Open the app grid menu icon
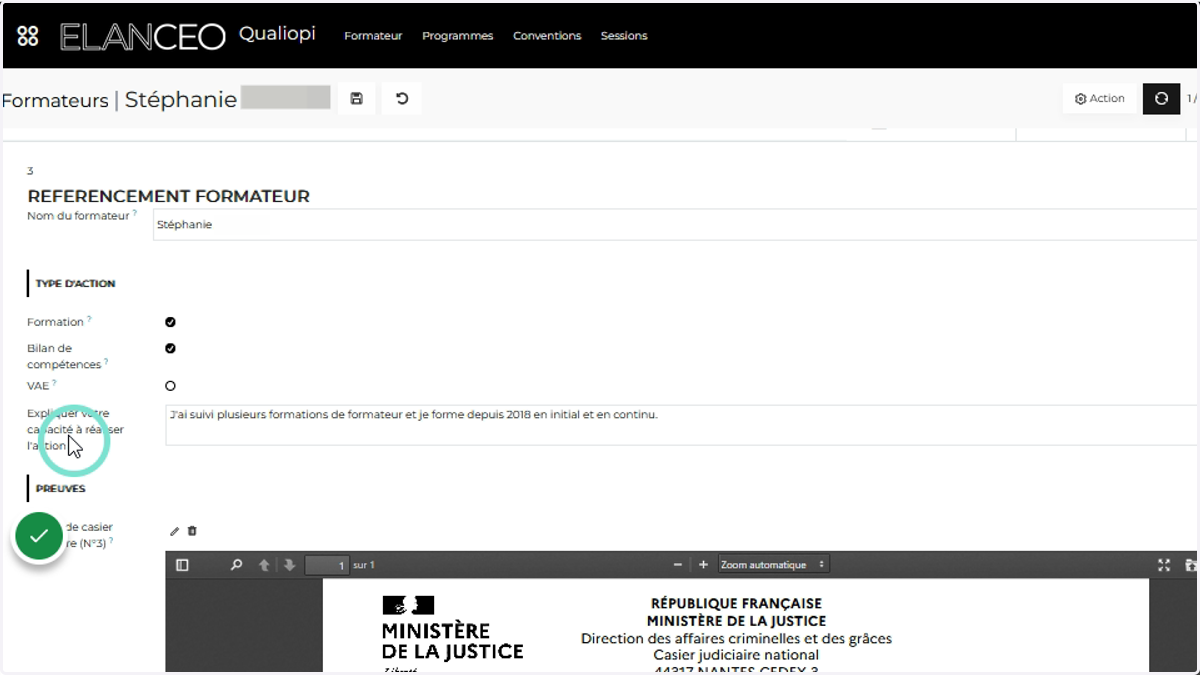The image size is (1200, 675). coord(28,36)
